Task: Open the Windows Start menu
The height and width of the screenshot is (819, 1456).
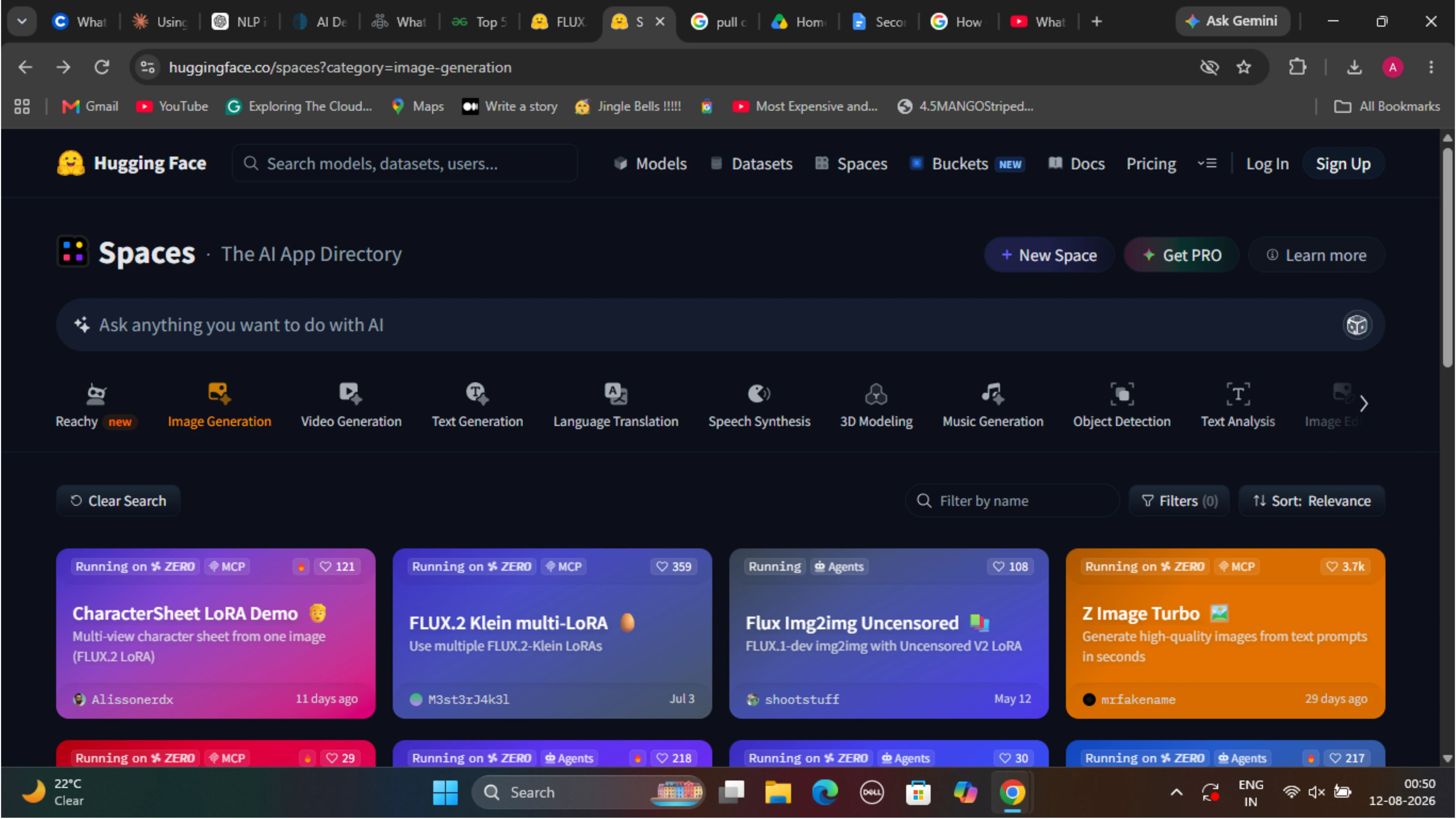Action: pos(445,793)
